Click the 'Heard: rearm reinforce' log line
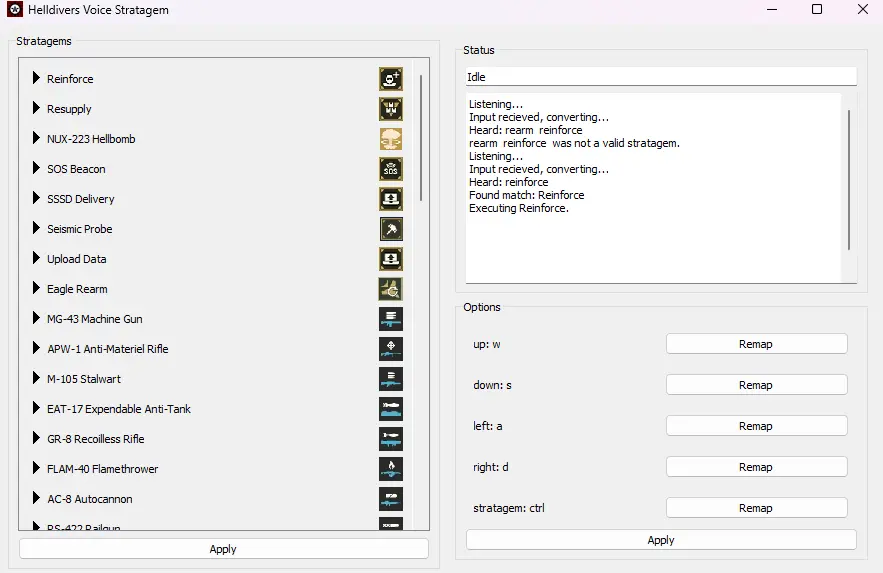 [525, 130]
